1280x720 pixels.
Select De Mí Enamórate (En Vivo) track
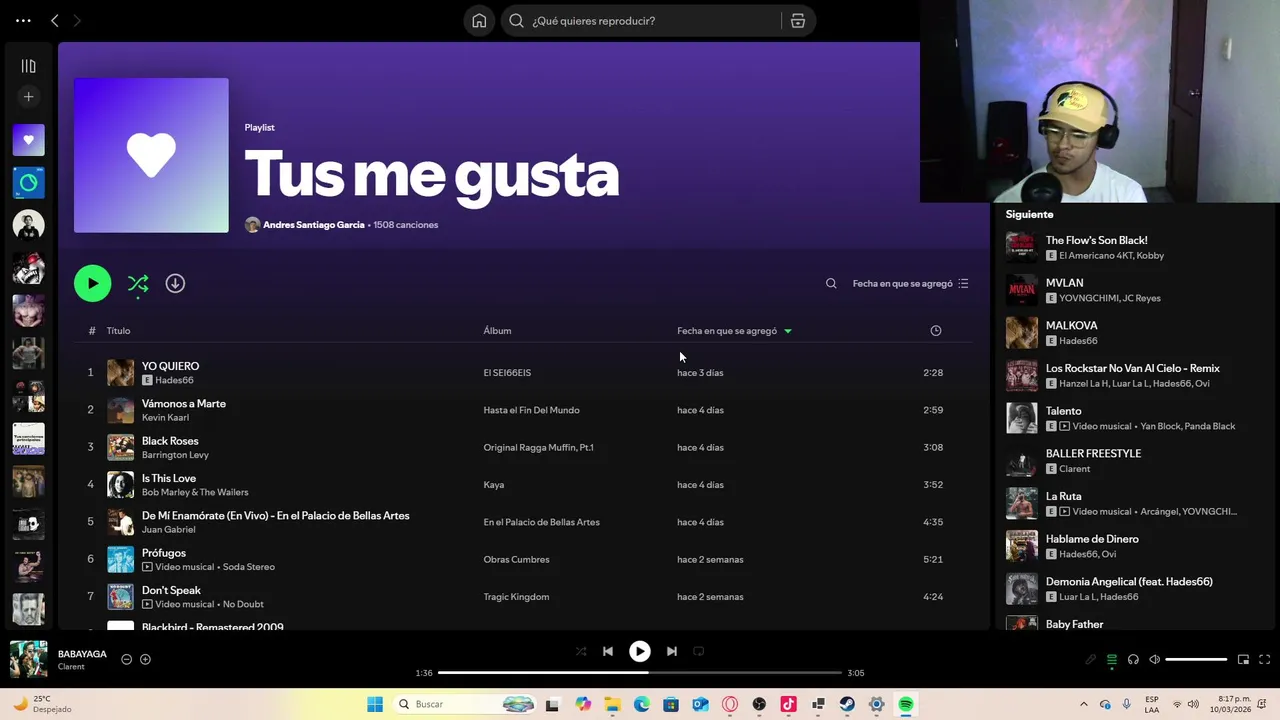pos(276,515)
